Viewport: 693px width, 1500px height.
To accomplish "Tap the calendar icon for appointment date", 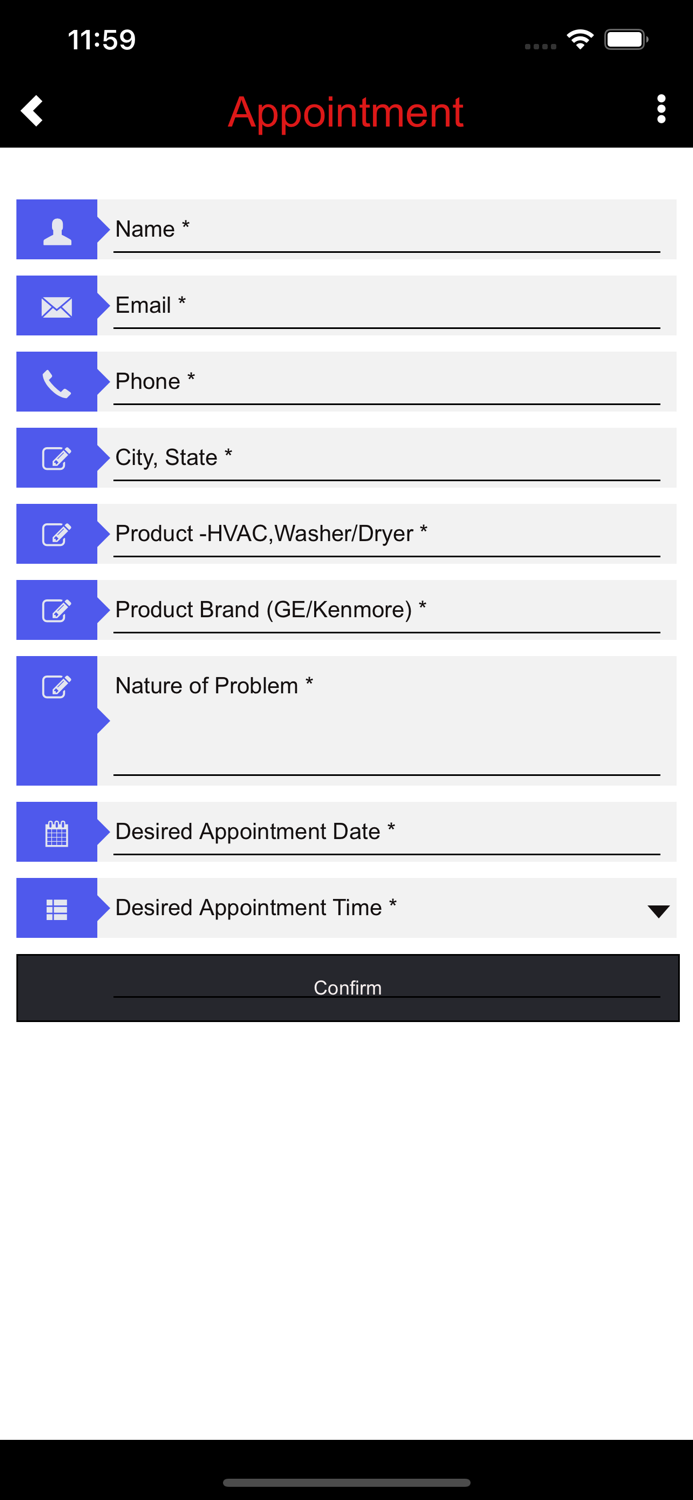I will (x=57, y=833).
